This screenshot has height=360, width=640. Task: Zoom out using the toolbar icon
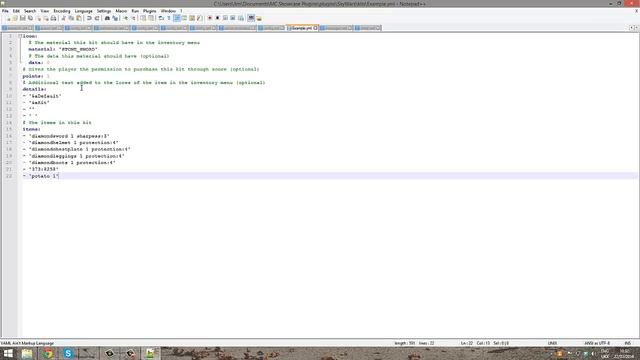pyautogui.click(x=134, y=18)
